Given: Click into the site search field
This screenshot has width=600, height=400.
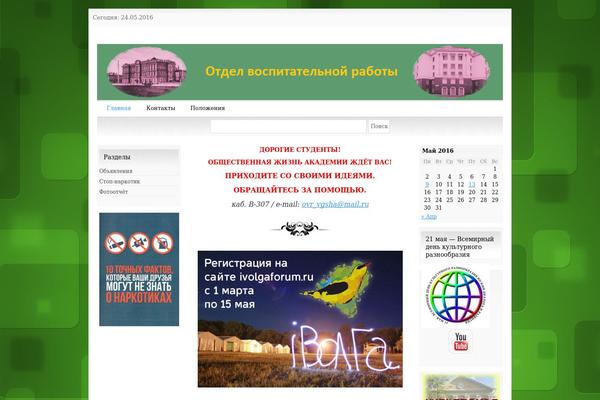Looking at the screenshot, I should 288,126.
